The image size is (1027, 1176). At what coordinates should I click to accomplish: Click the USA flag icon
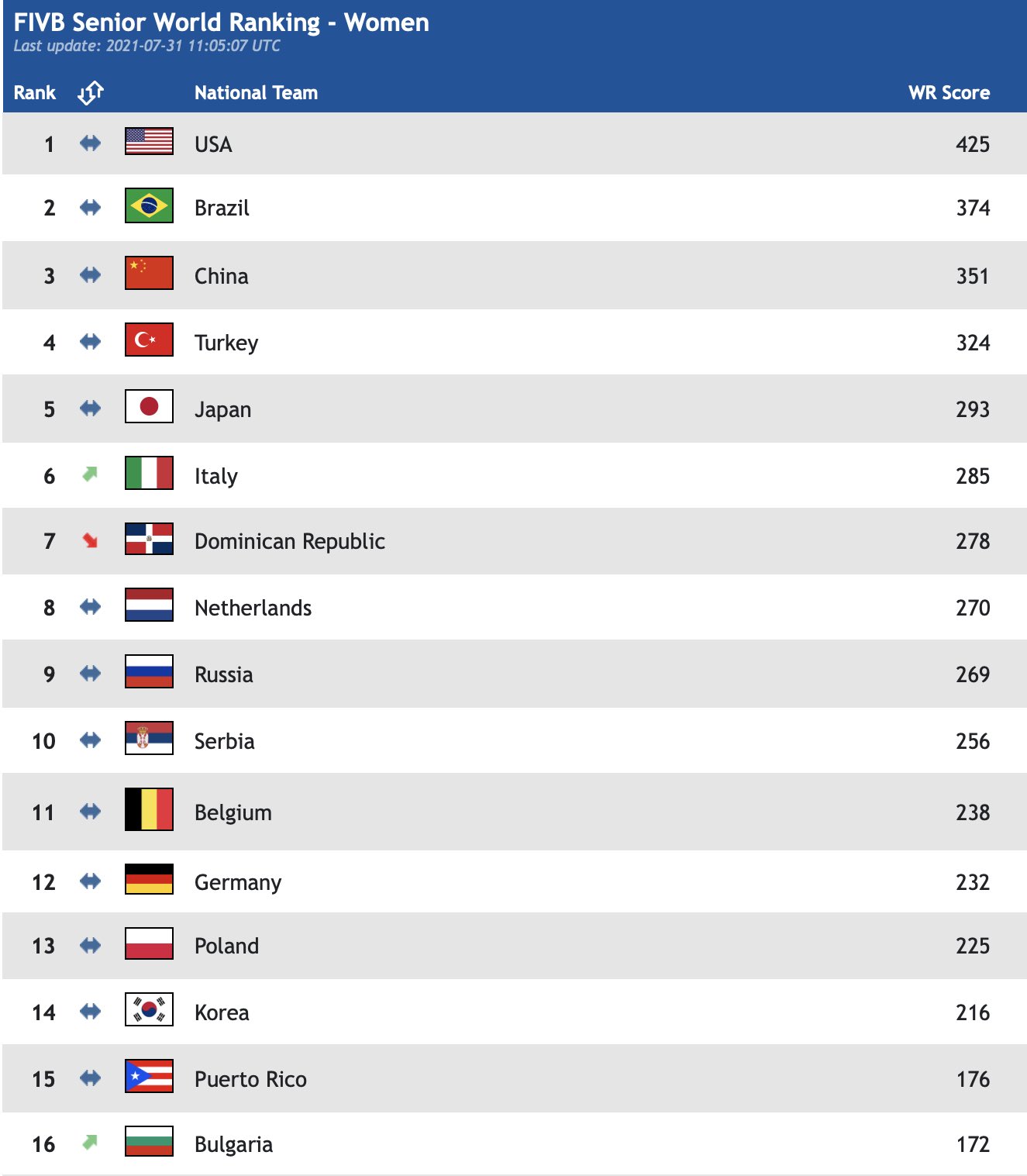pos(149,141)
